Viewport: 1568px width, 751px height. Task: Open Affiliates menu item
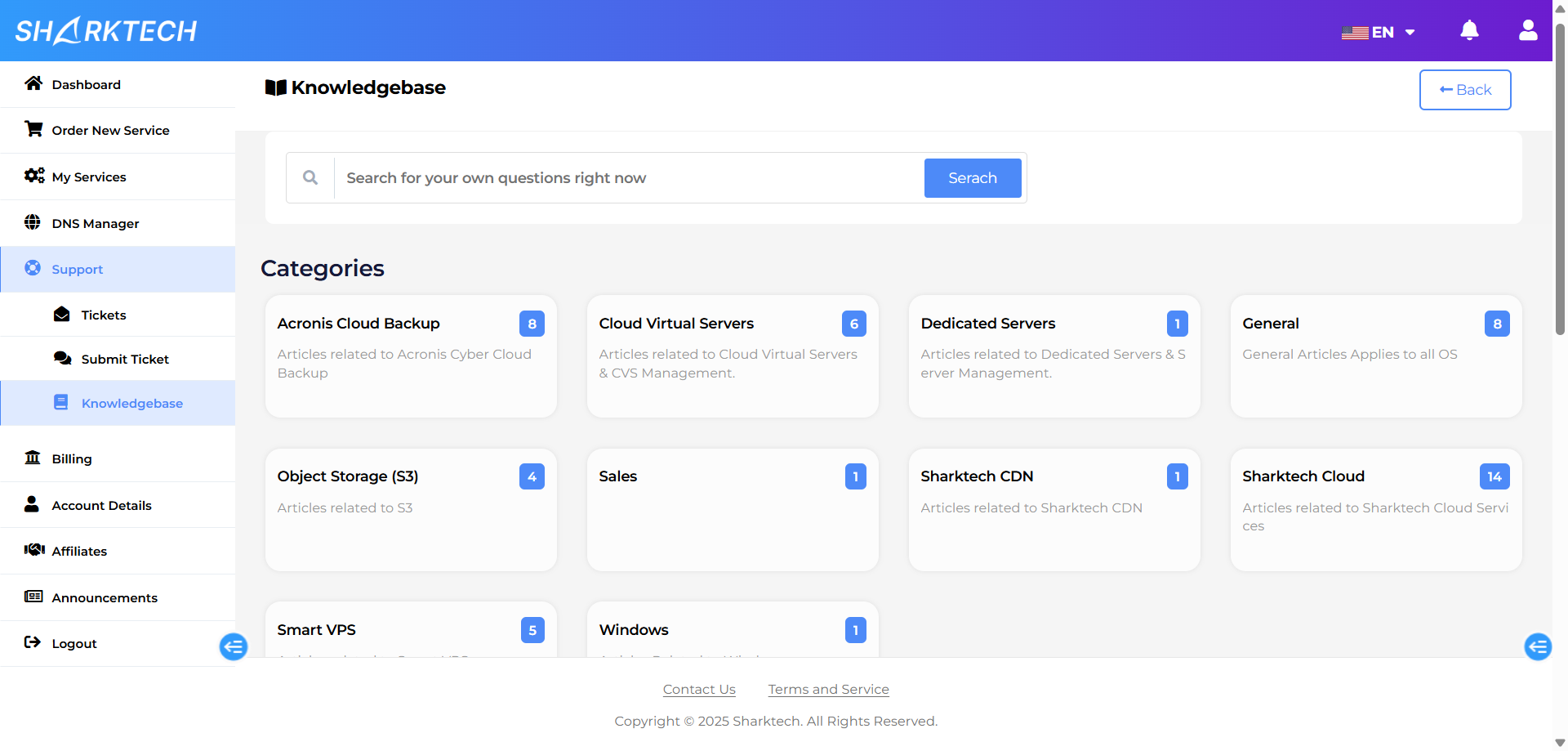[x=118, y=551]
